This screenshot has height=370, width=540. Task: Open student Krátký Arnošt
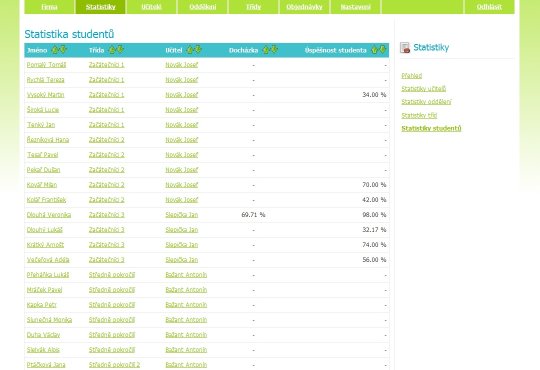(45, 245)
